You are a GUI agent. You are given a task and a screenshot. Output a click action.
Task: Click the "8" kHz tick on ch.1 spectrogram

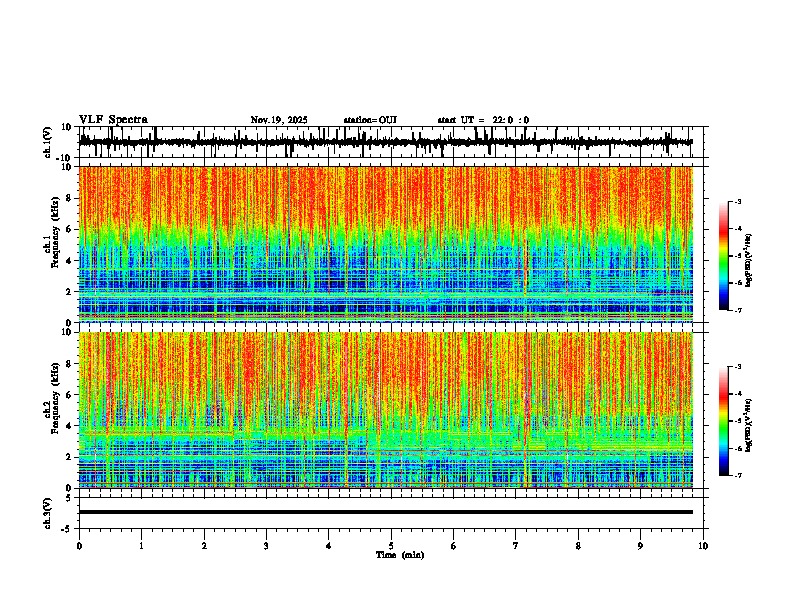point(70,198)
